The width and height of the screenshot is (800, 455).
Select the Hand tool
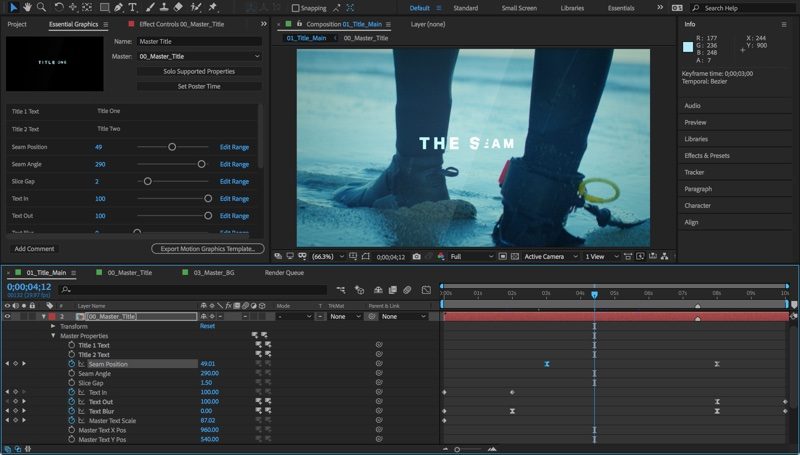coord(26,7)
